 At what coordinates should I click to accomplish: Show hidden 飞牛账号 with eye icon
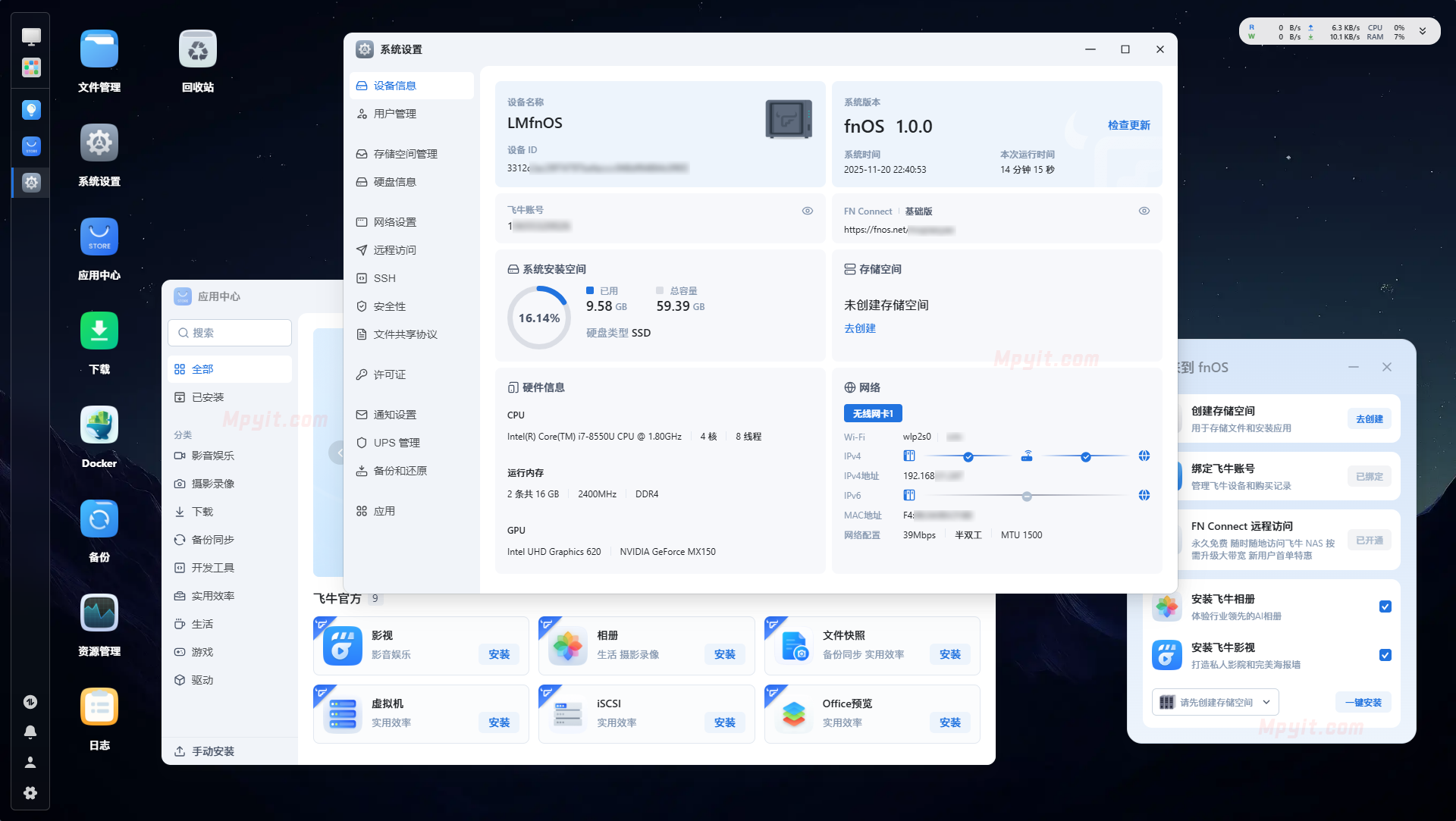pos(808,211)
